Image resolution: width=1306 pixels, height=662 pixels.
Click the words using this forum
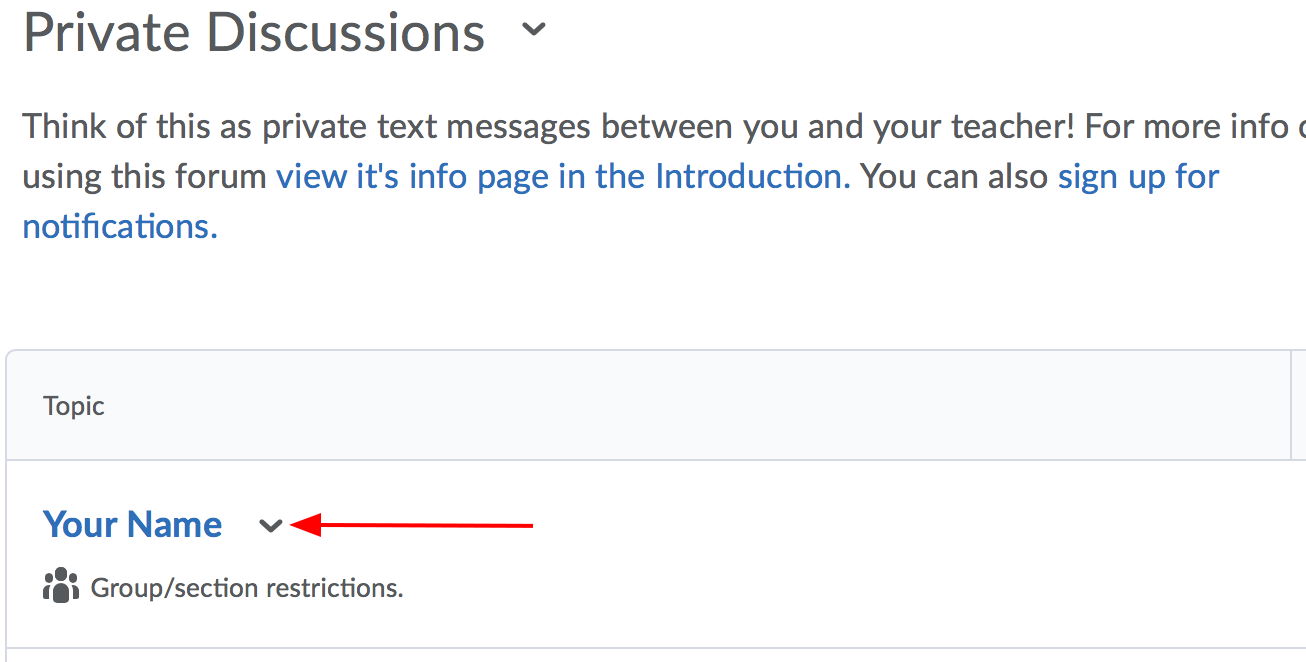(x=146, y=177)
